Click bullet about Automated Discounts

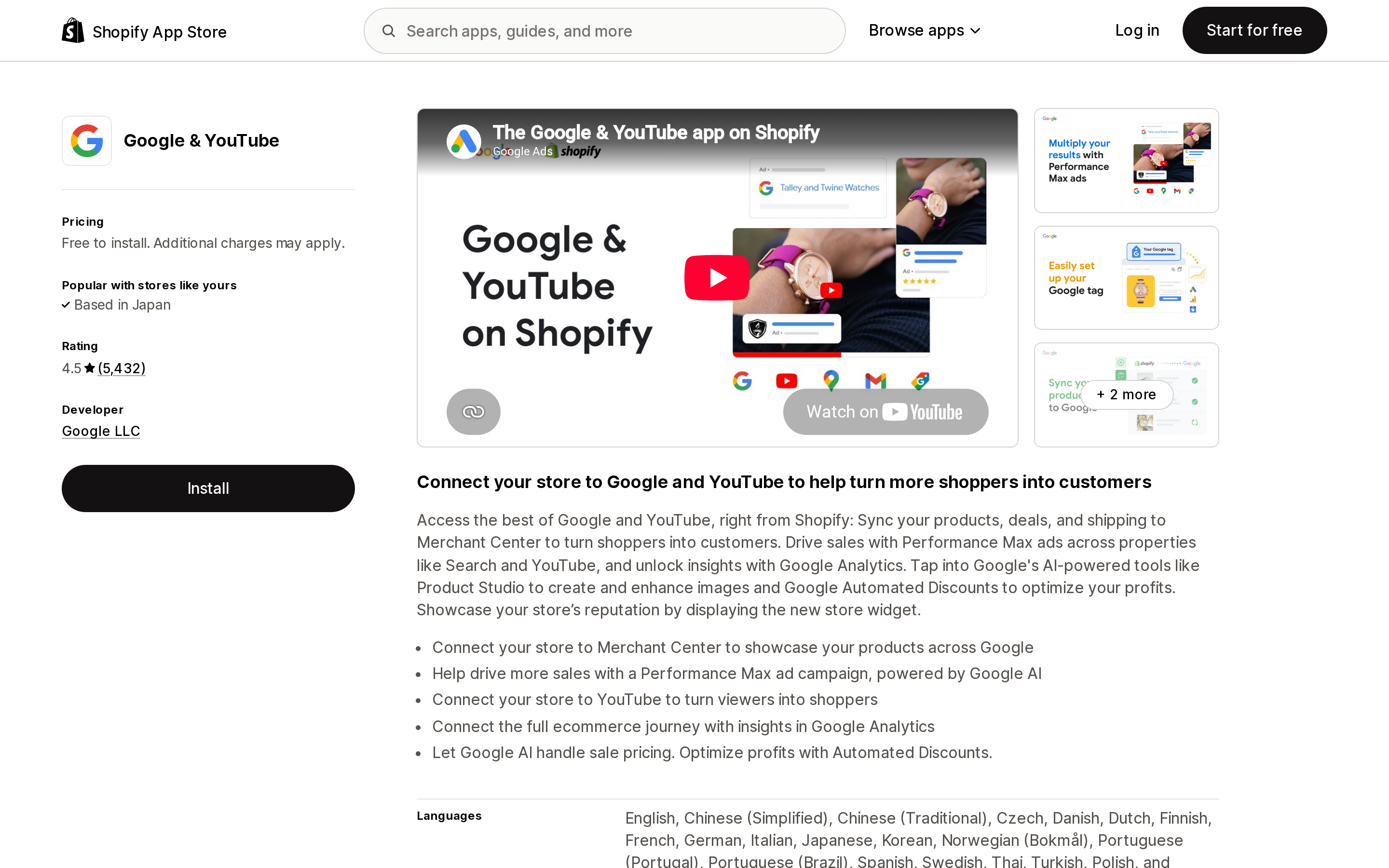click(x=712, y=753)
